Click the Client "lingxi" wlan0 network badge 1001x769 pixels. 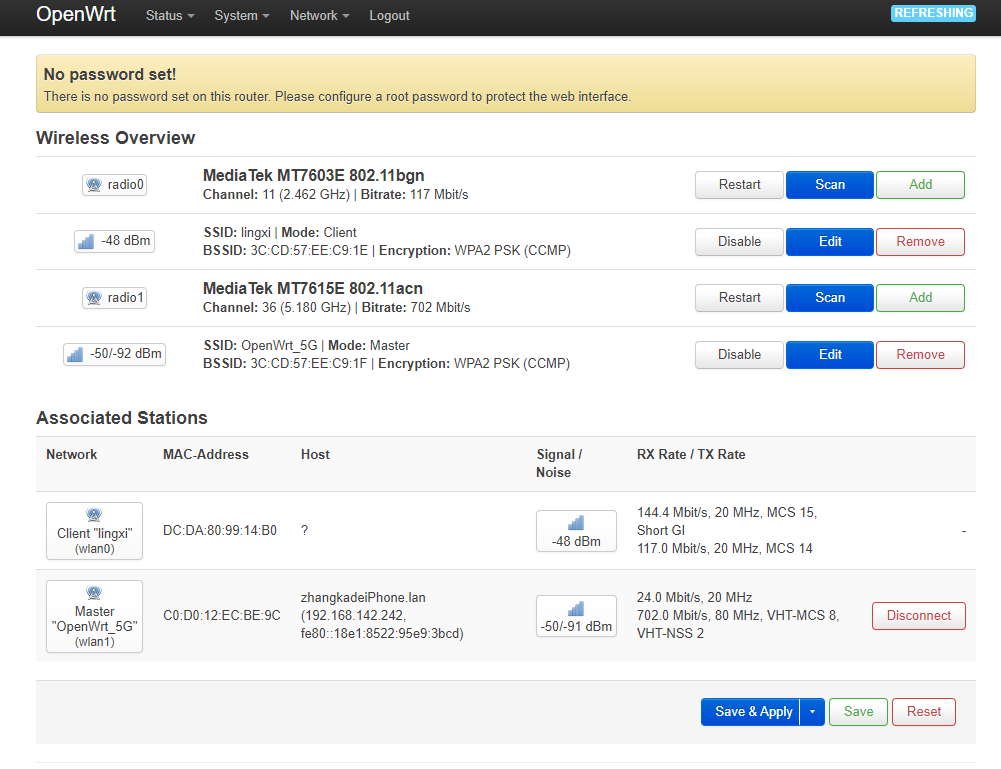[94, 531]
